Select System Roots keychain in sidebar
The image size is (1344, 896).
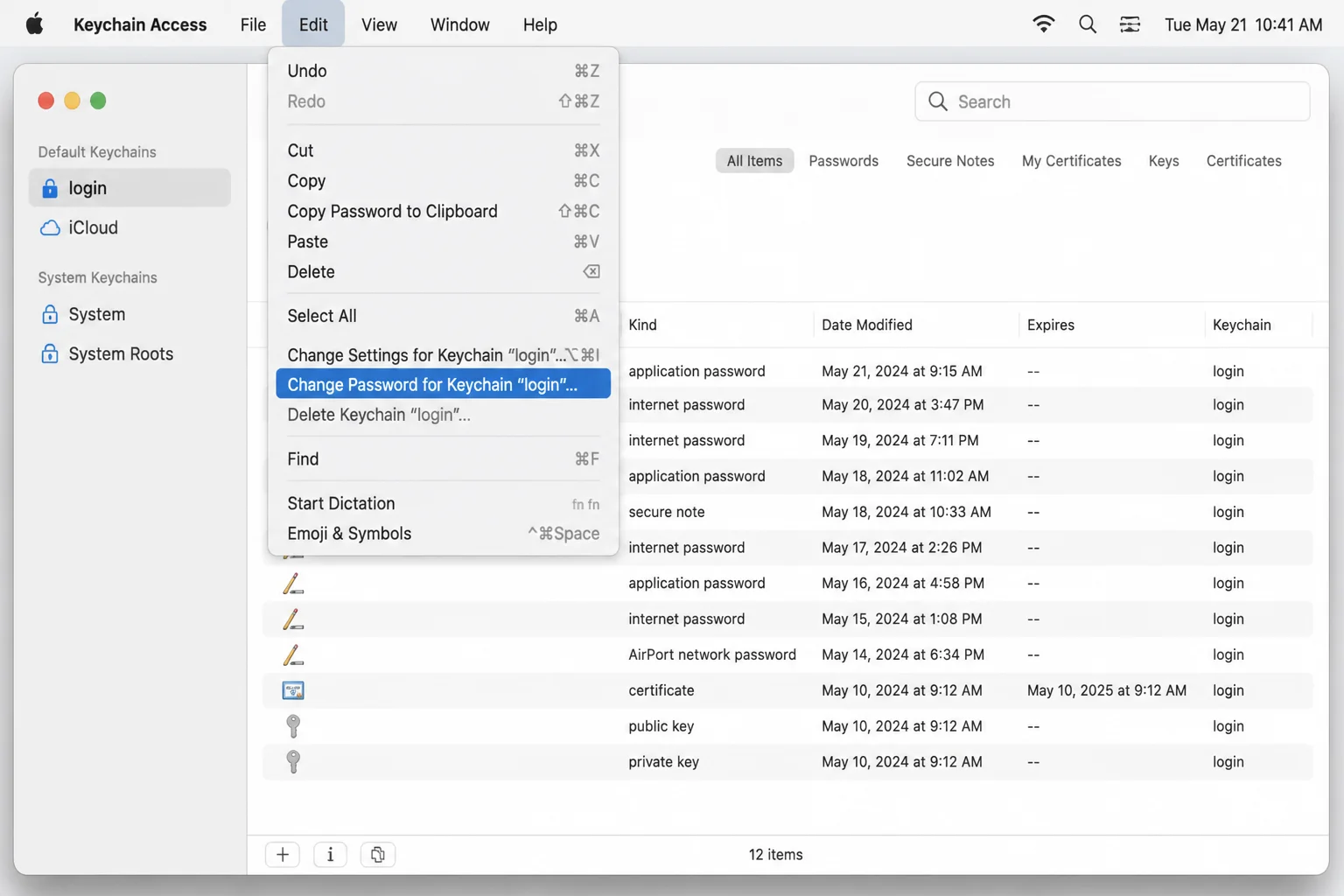click(129, 353)
